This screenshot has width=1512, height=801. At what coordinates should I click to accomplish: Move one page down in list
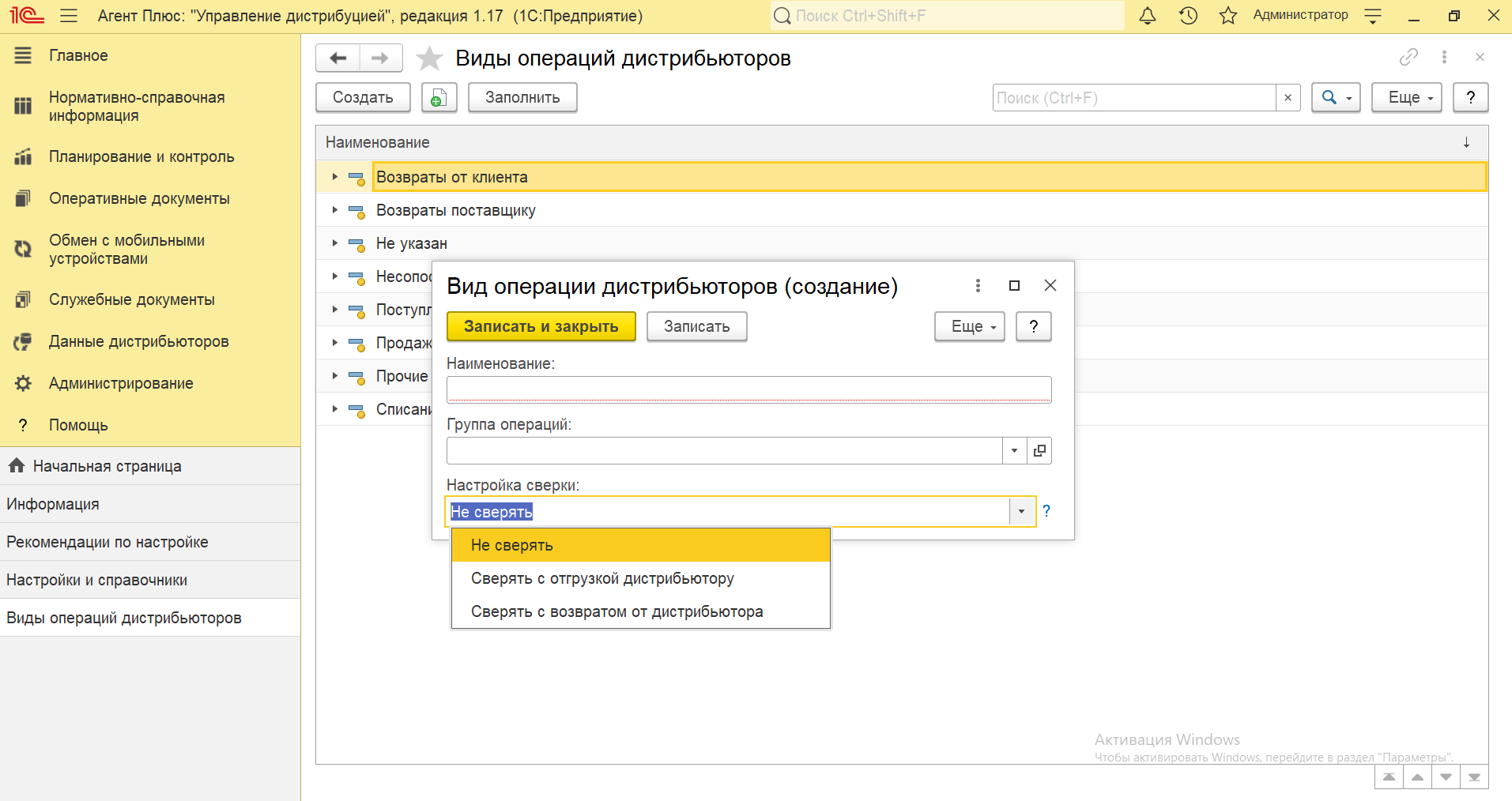[1446, 777]
